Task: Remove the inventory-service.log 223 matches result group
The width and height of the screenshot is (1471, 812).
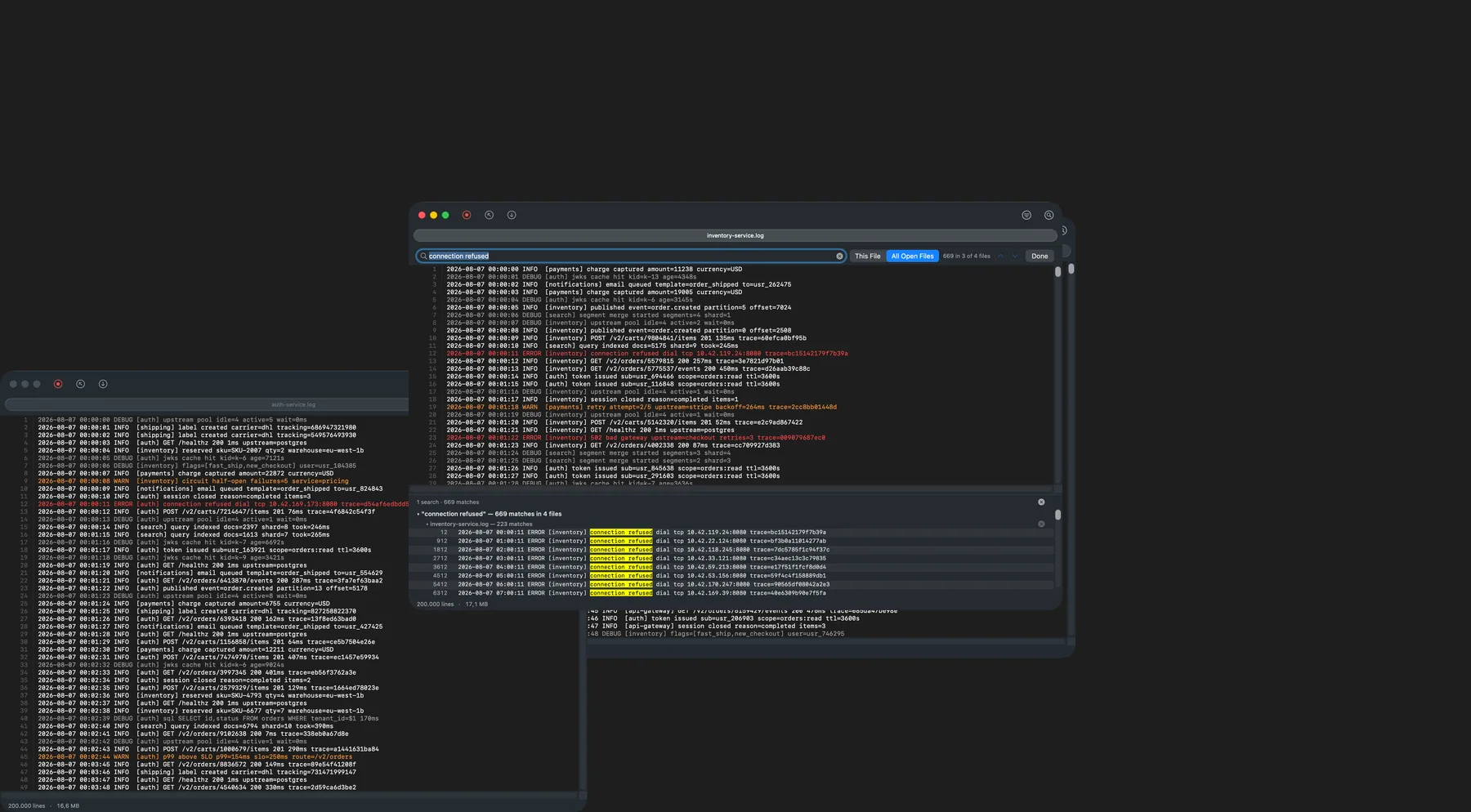Action: point(1041,524)
